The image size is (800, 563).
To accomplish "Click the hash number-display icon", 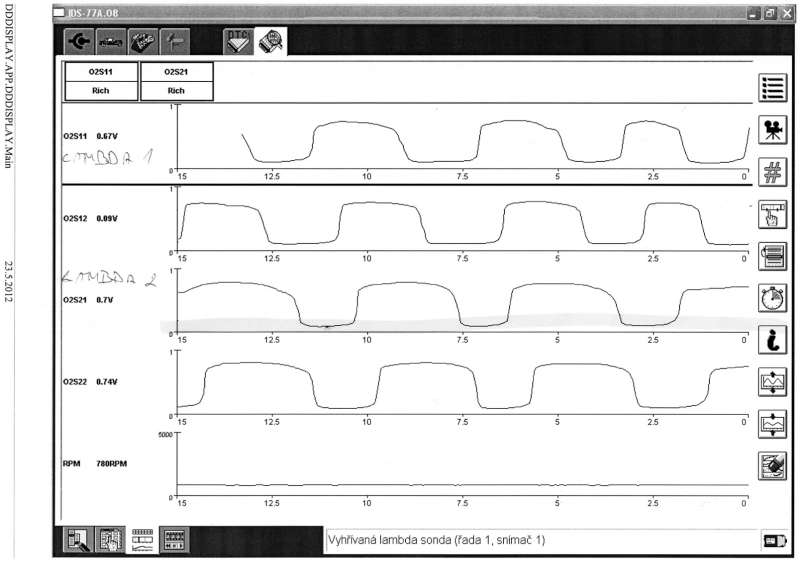I will [x=772, y=172].
